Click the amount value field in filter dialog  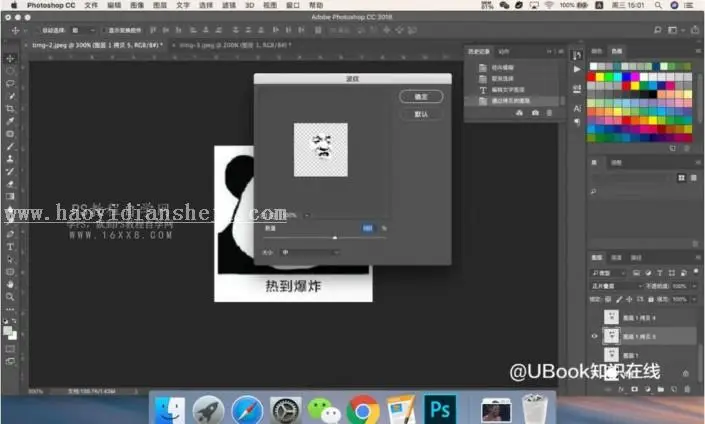[367, 228]
